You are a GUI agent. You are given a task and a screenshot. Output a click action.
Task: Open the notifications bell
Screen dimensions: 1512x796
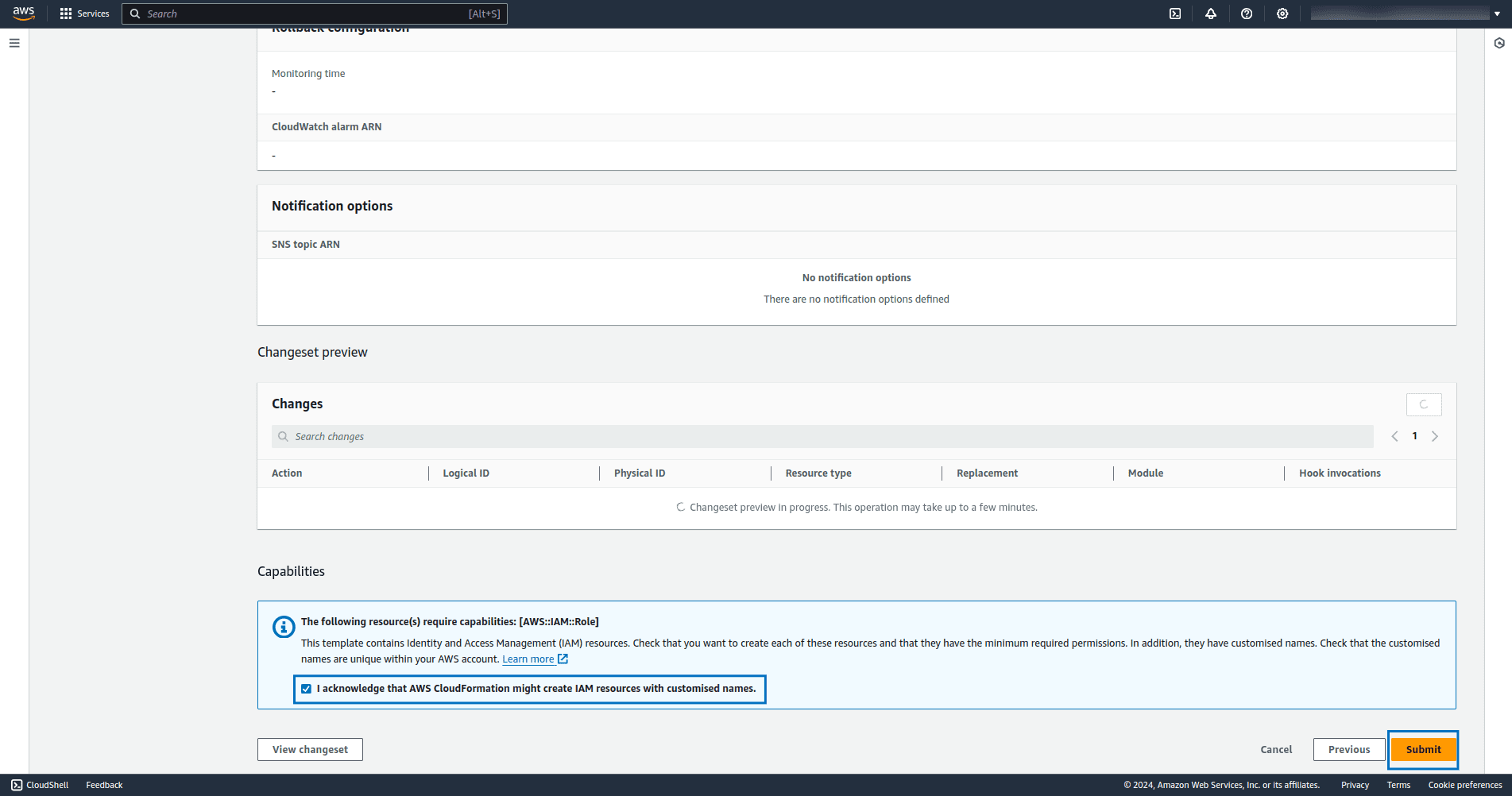coord(1211,14)
